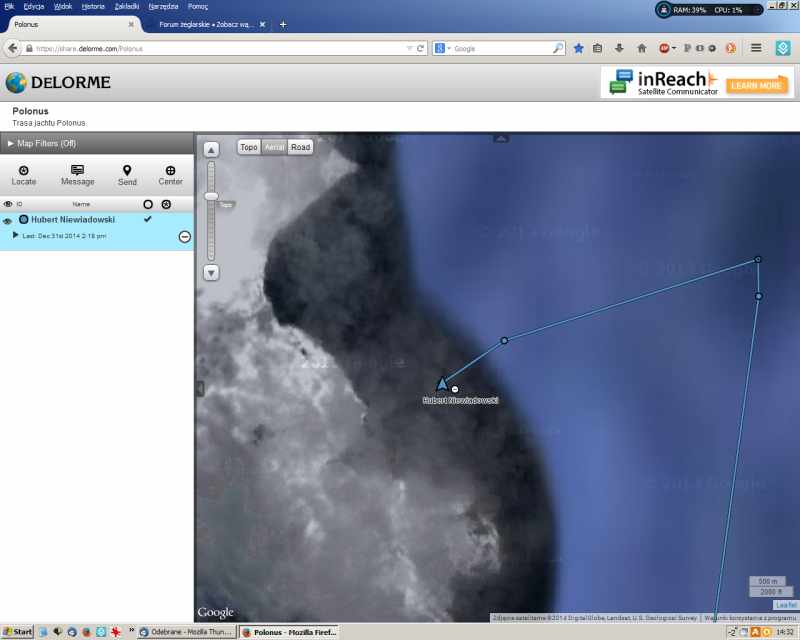Viewport: 800px width, 640px height.
Task: Toggle visibility eye for Hubert Niewiadowski
Action: tap(8, 220)
